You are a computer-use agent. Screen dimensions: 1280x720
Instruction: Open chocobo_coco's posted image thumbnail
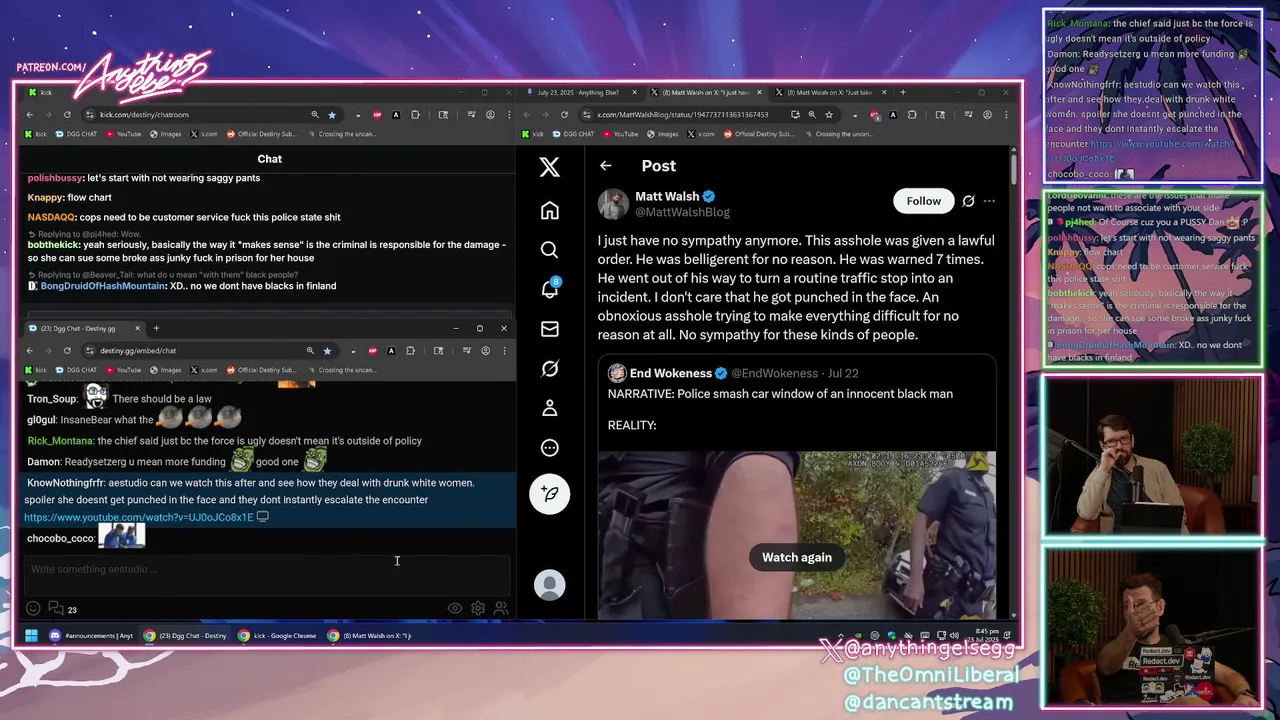(x=122, y=537)
